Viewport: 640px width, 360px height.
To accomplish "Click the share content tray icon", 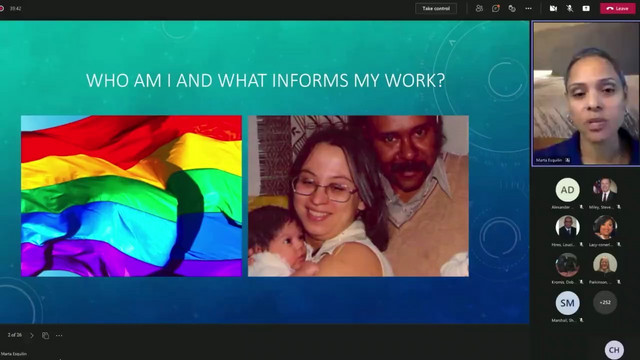I will (586, 8).
